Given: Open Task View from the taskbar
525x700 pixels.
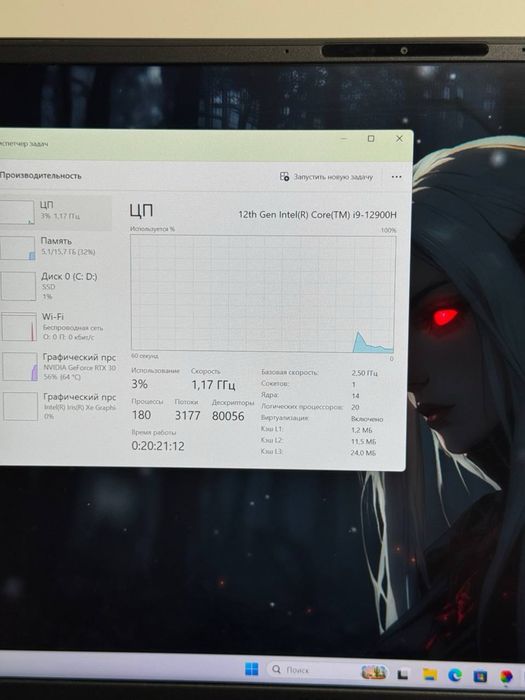Looking at the screenshot, I should point(403,674).
